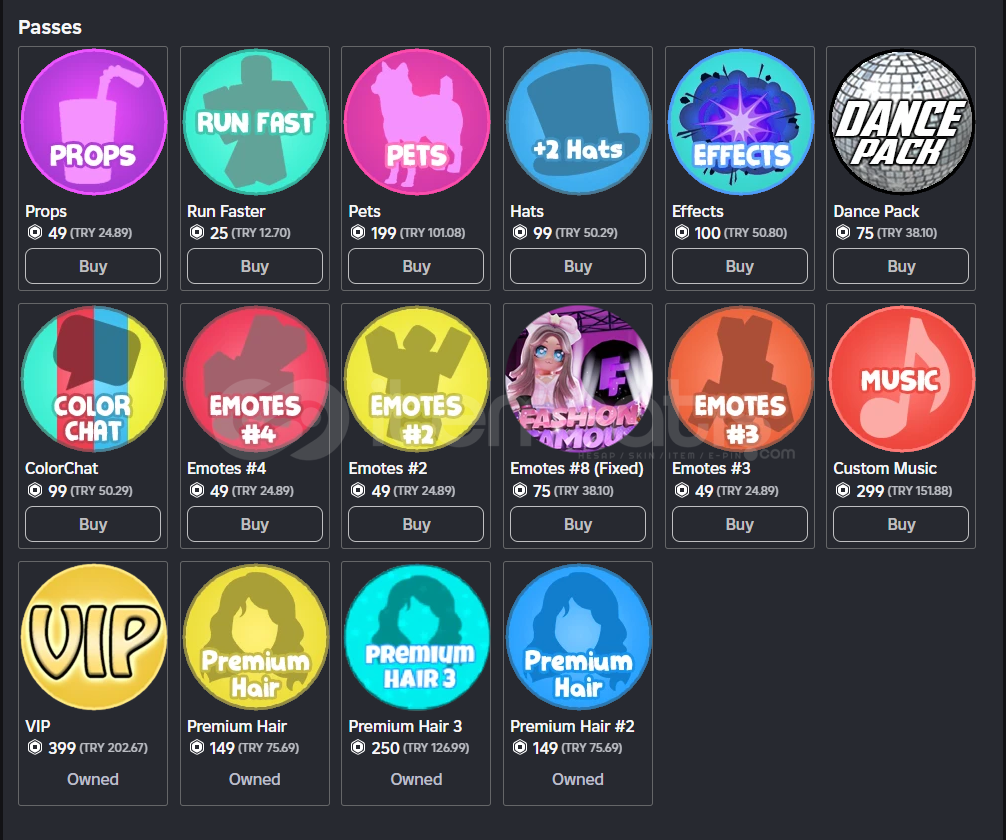1006x840 pixels.
Task: Buy the Run Faster pass
Action: point(255,266)
